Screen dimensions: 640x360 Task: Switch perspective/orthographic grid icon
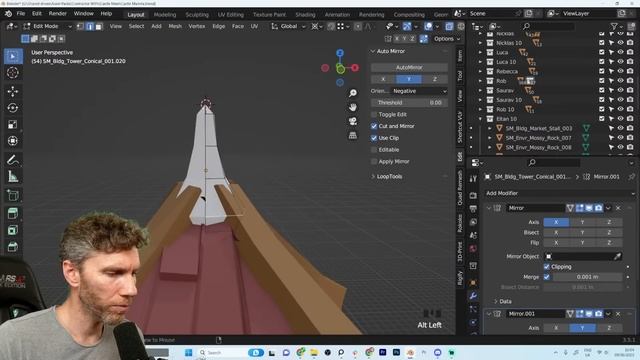click(x=353, y=135)
